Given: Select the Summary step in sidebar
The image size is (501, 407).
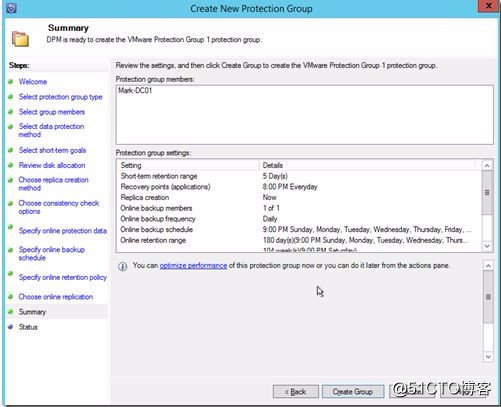Looking at the screenshot, I should [x=32, y=312].
